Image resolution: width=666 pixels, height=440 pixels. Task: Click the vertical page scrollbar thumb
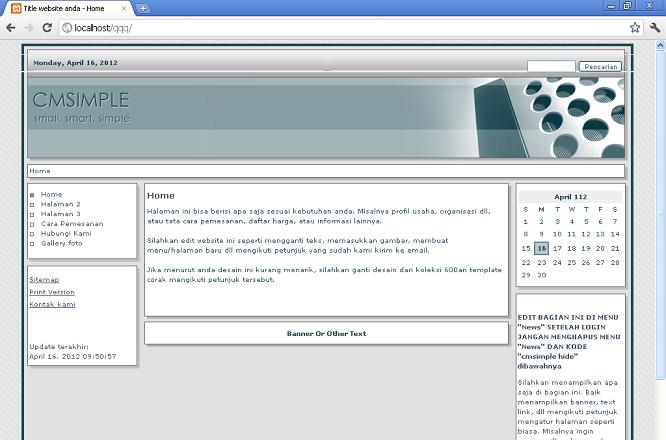[x=660, y=214]
